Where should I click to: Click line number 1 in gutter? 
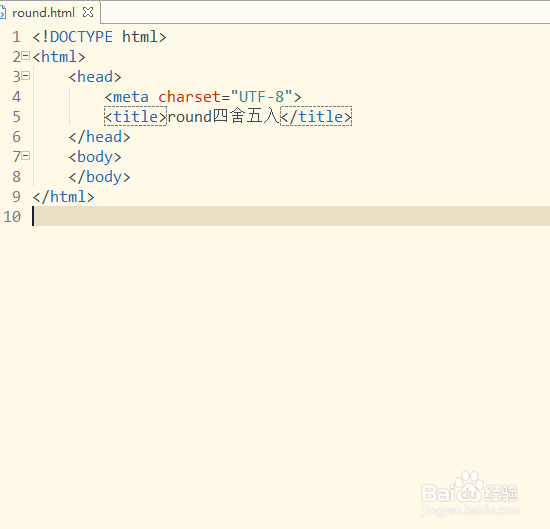(x=16, y=37)
